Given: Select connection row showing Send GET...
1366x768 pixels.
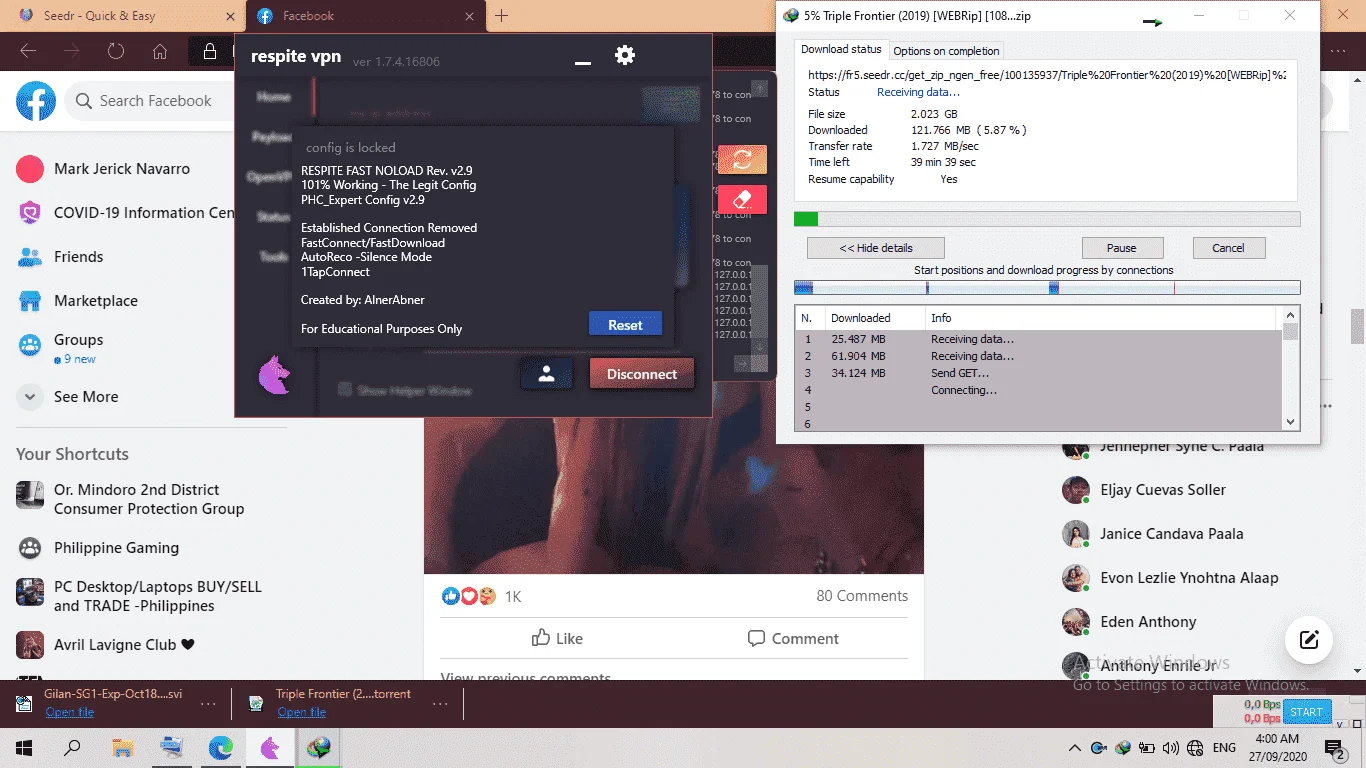Looking at the screenshot, I should click(1038, 373).
